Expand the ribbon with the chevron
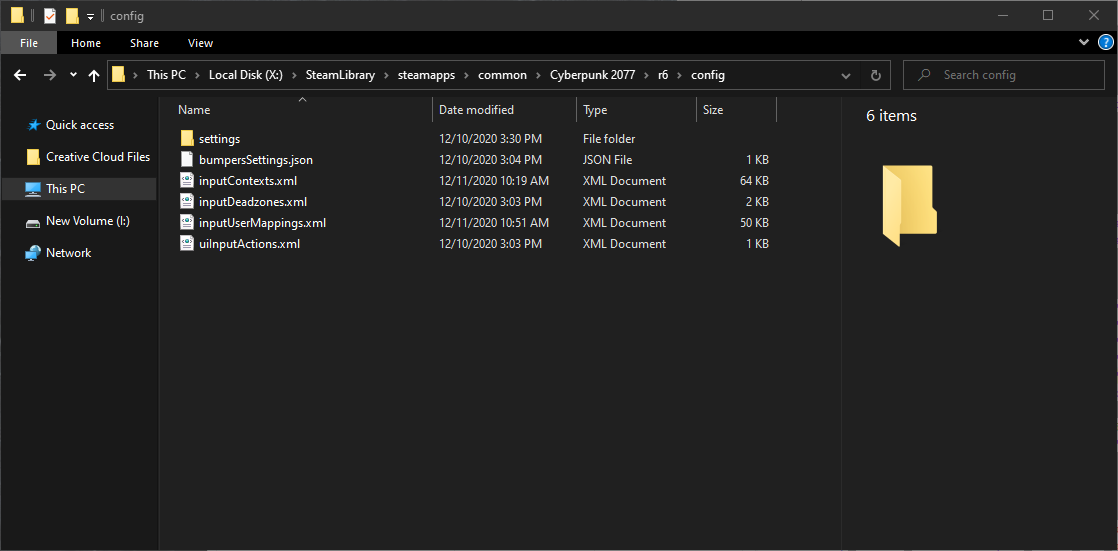 click(x=1084, y=43)
